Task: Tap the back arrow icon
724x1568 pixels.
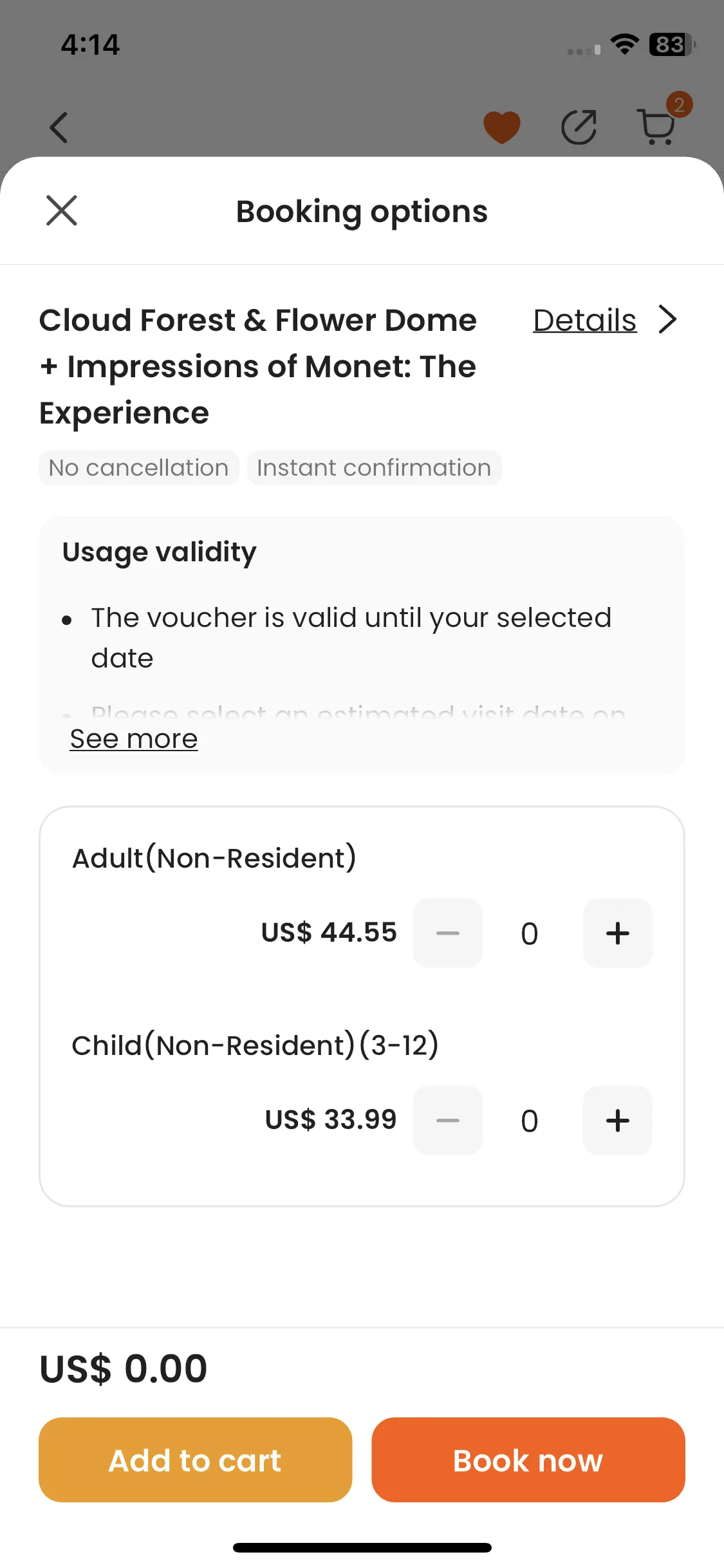Action: point(59,127)
